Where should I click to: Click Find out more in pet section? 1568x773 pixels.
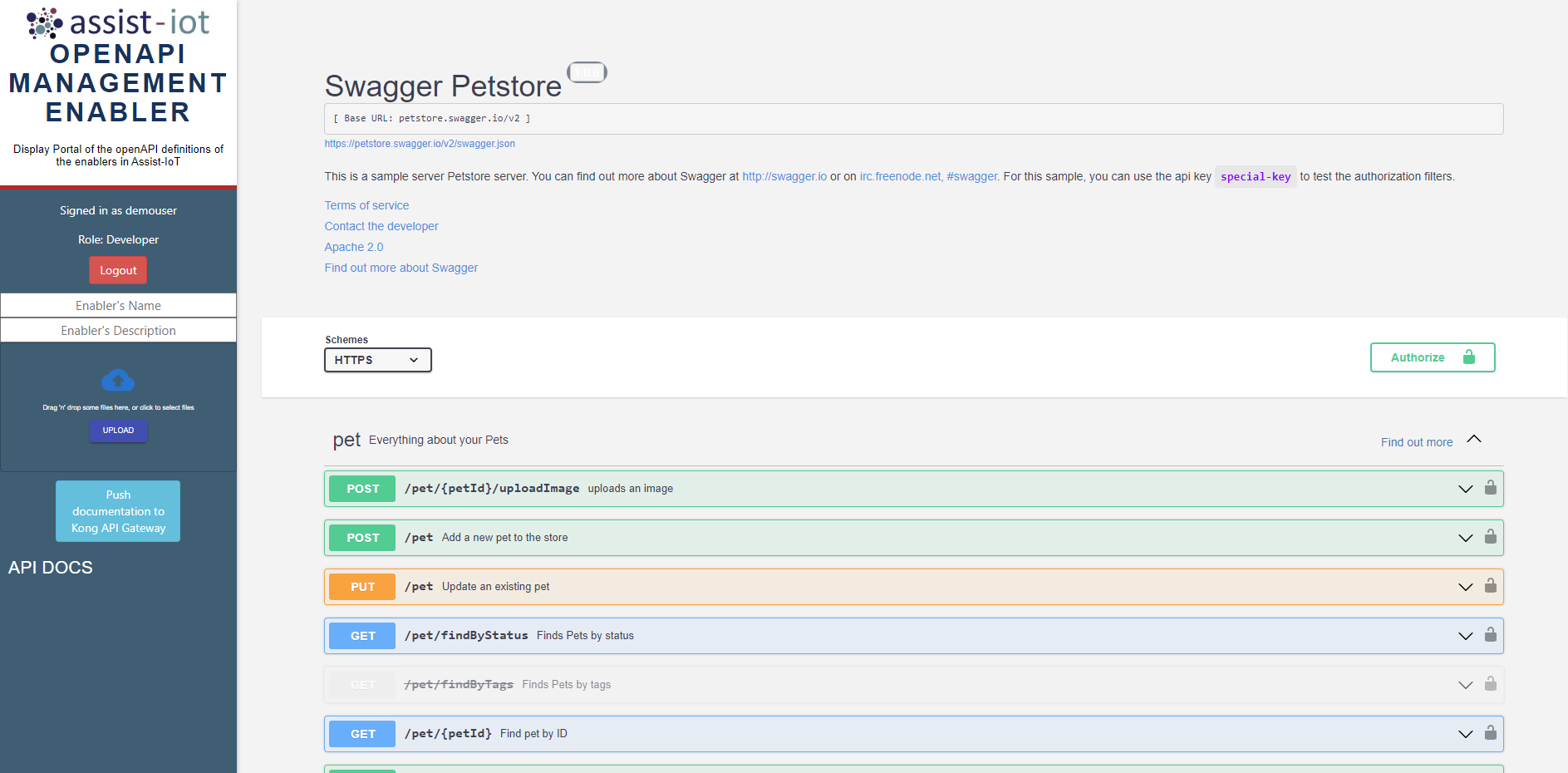1417,442
